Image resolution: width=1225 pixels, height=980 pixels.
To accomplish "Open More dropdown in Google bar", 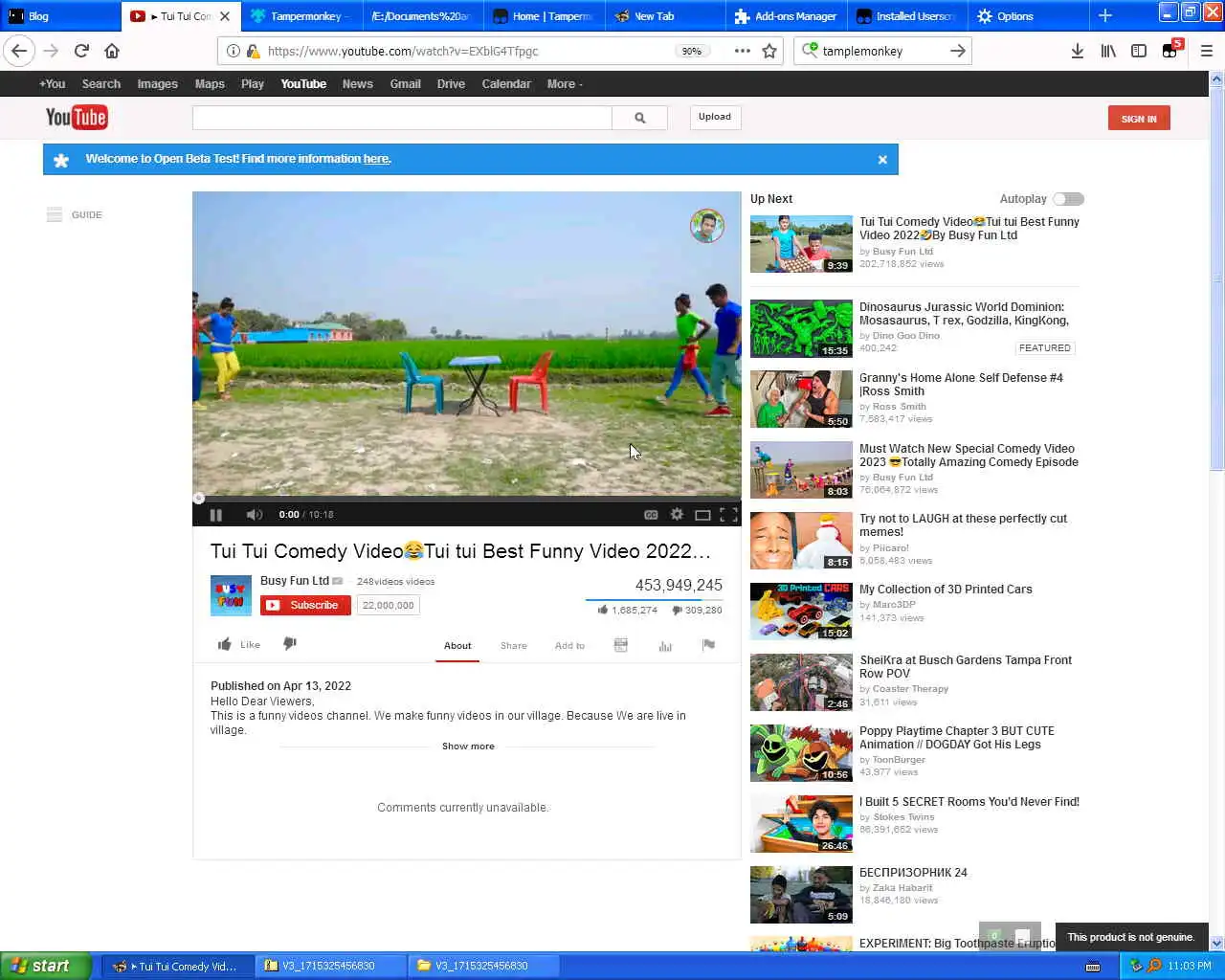I will tap(565, 84).
